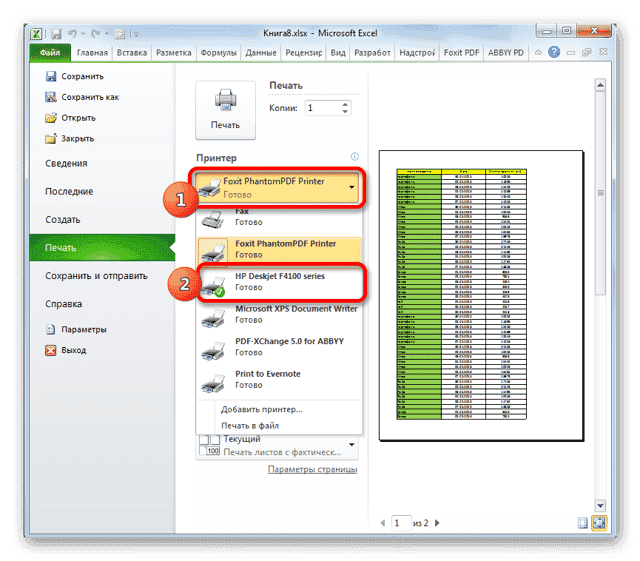This screenshot has width=640, height=561.
Task: Switch to the Данные ribbon tab
Action: click(261, 53)
